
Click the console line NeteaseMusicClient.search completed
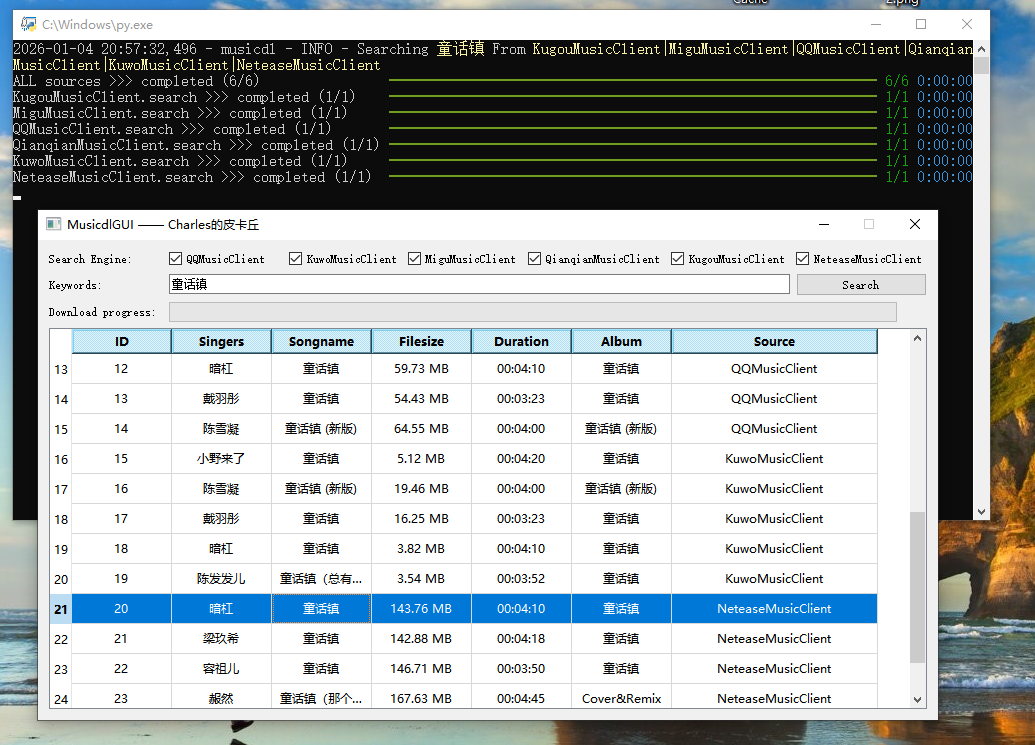point(192,177)
